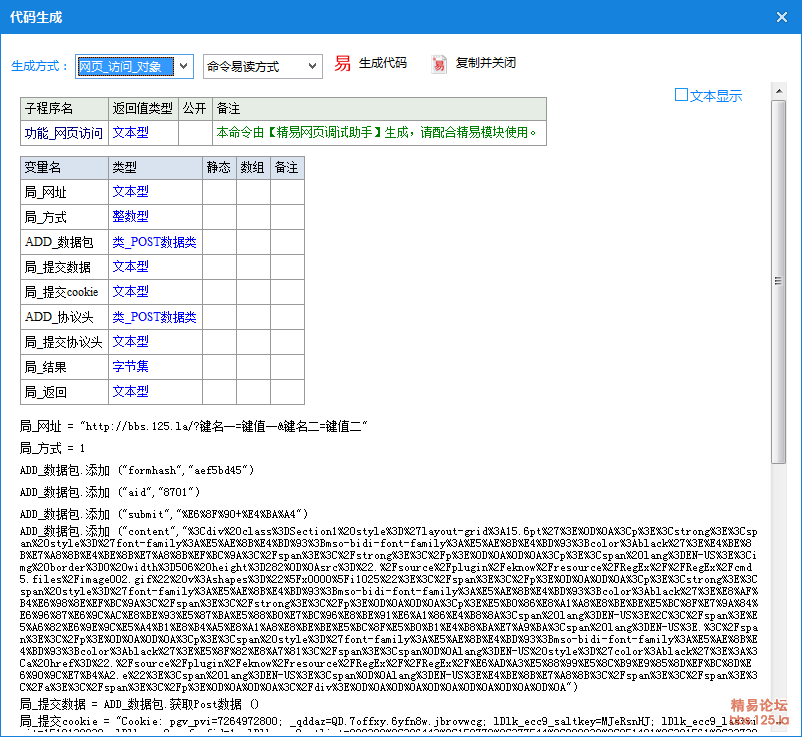
Task: Click 类_POST数据类 type in ADD_数据包 row
Action: (154, 242)
